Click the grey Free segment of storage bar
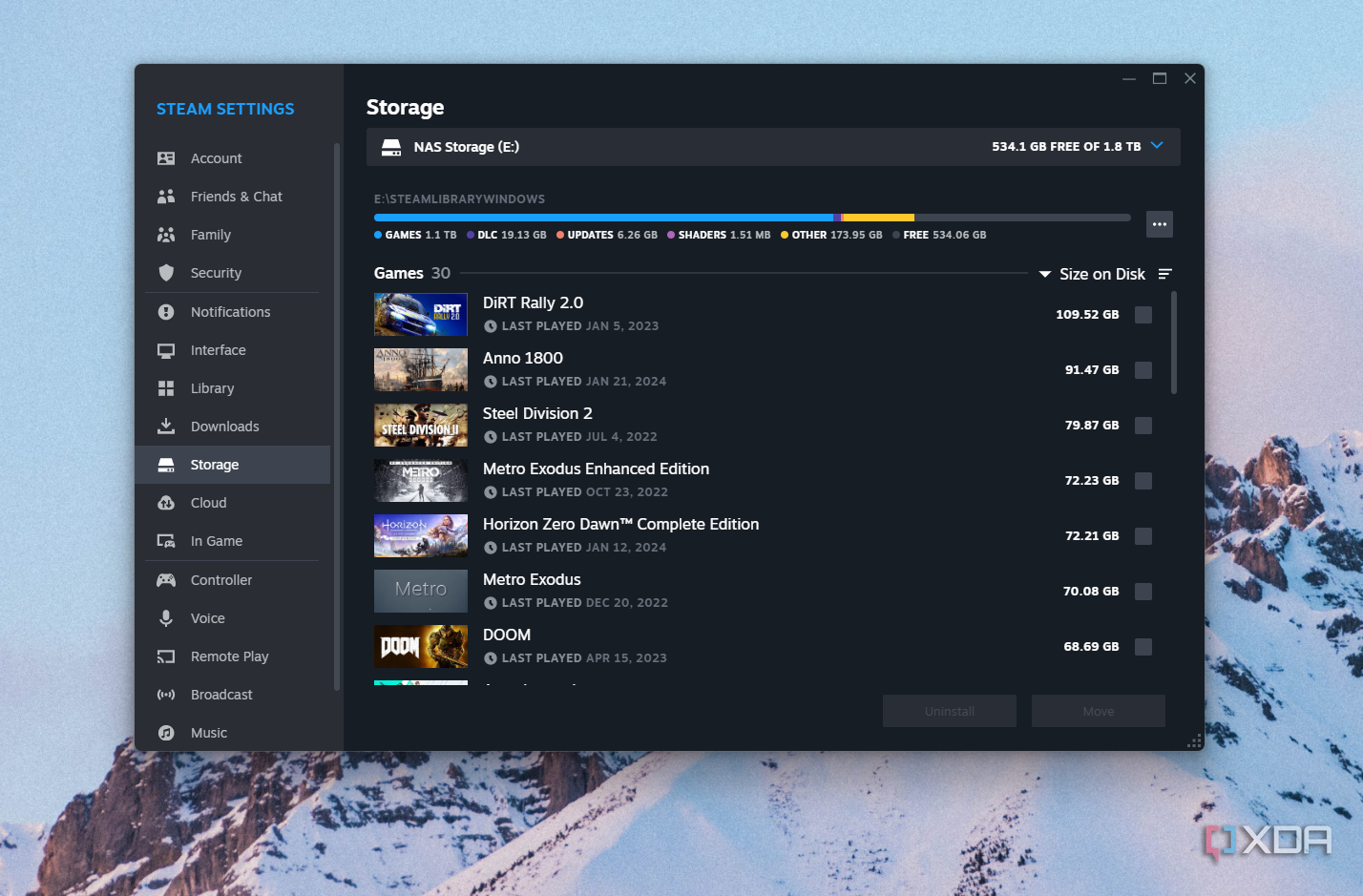Viewport: 1363px width, 896px height. tap(1022, 218)
